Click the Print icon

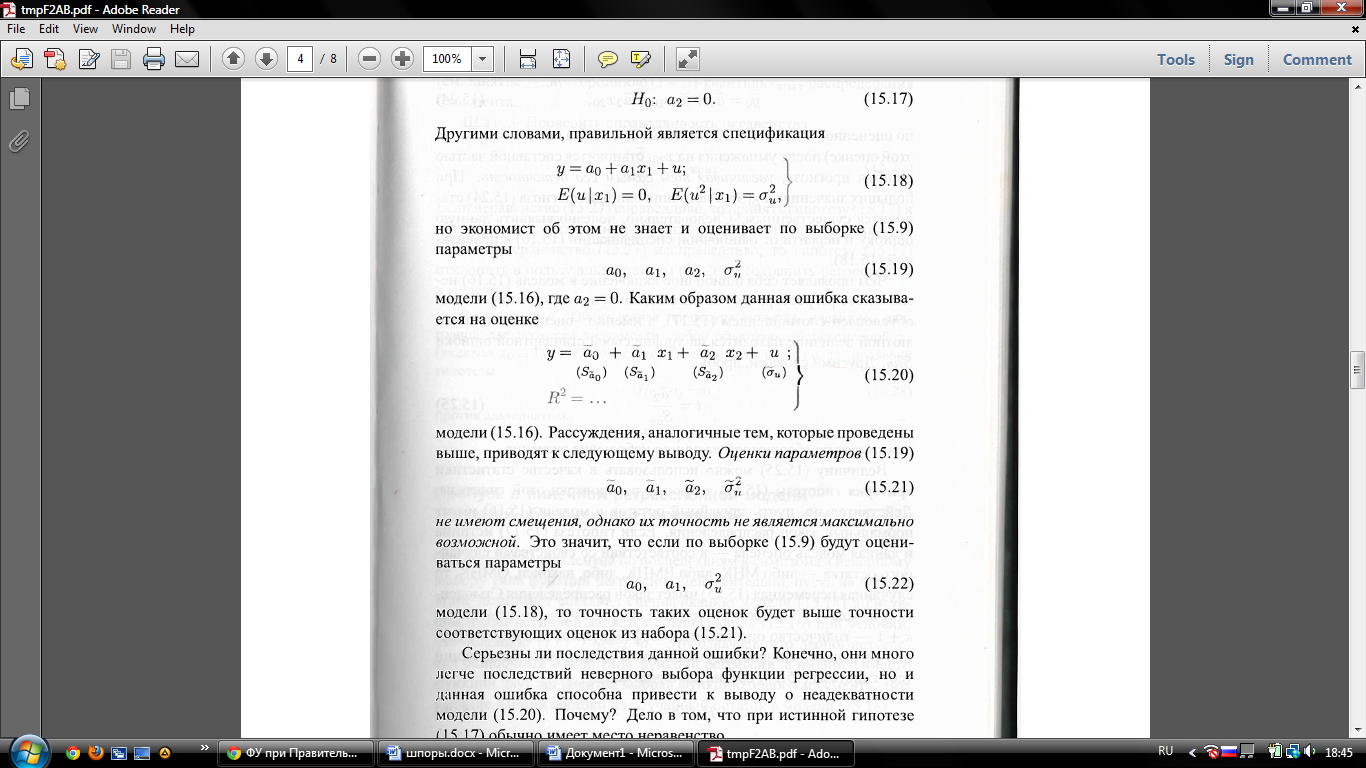click(x=154, y=59)
